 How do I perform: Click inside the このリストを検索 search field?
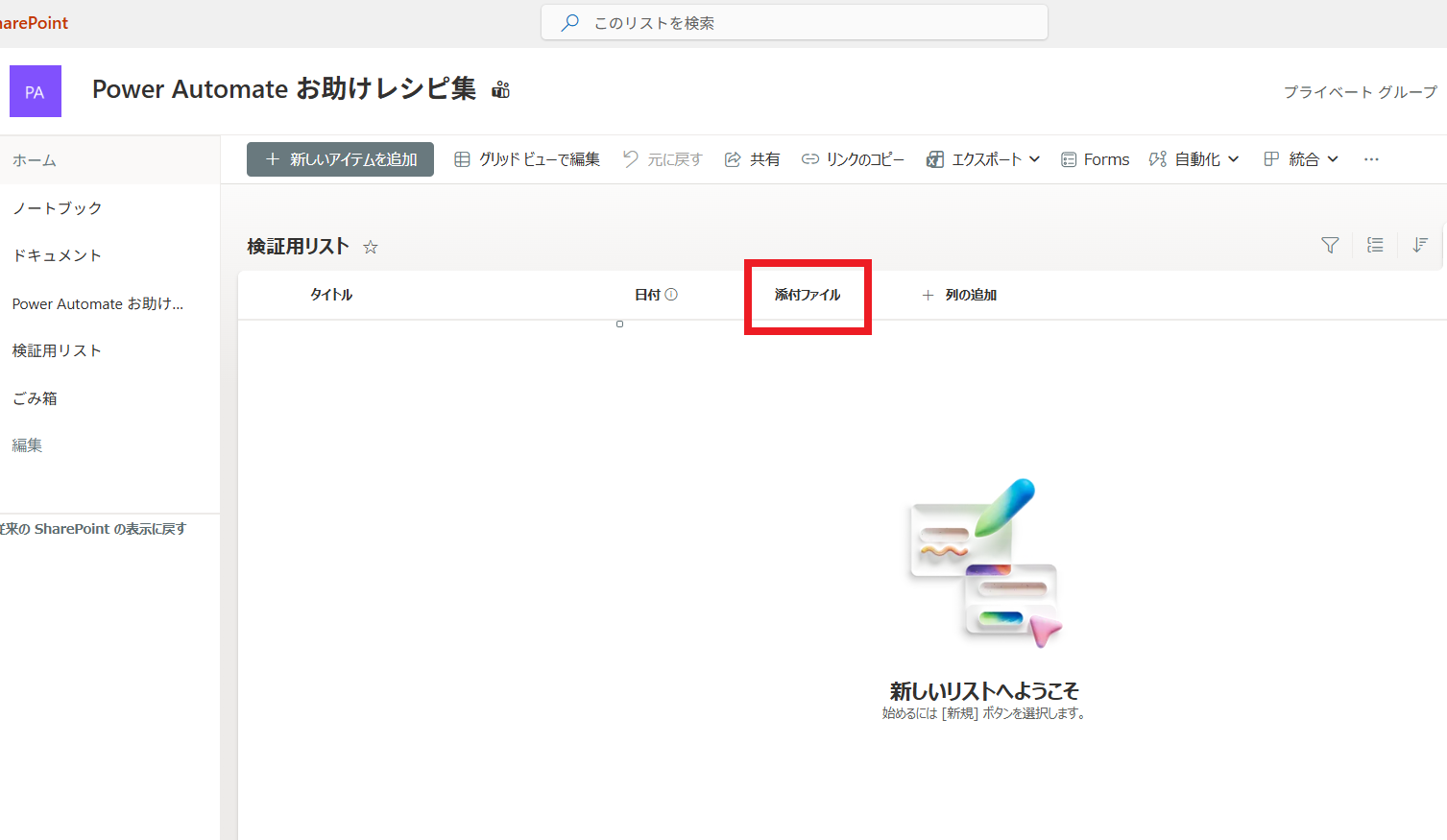coord(794,22)
